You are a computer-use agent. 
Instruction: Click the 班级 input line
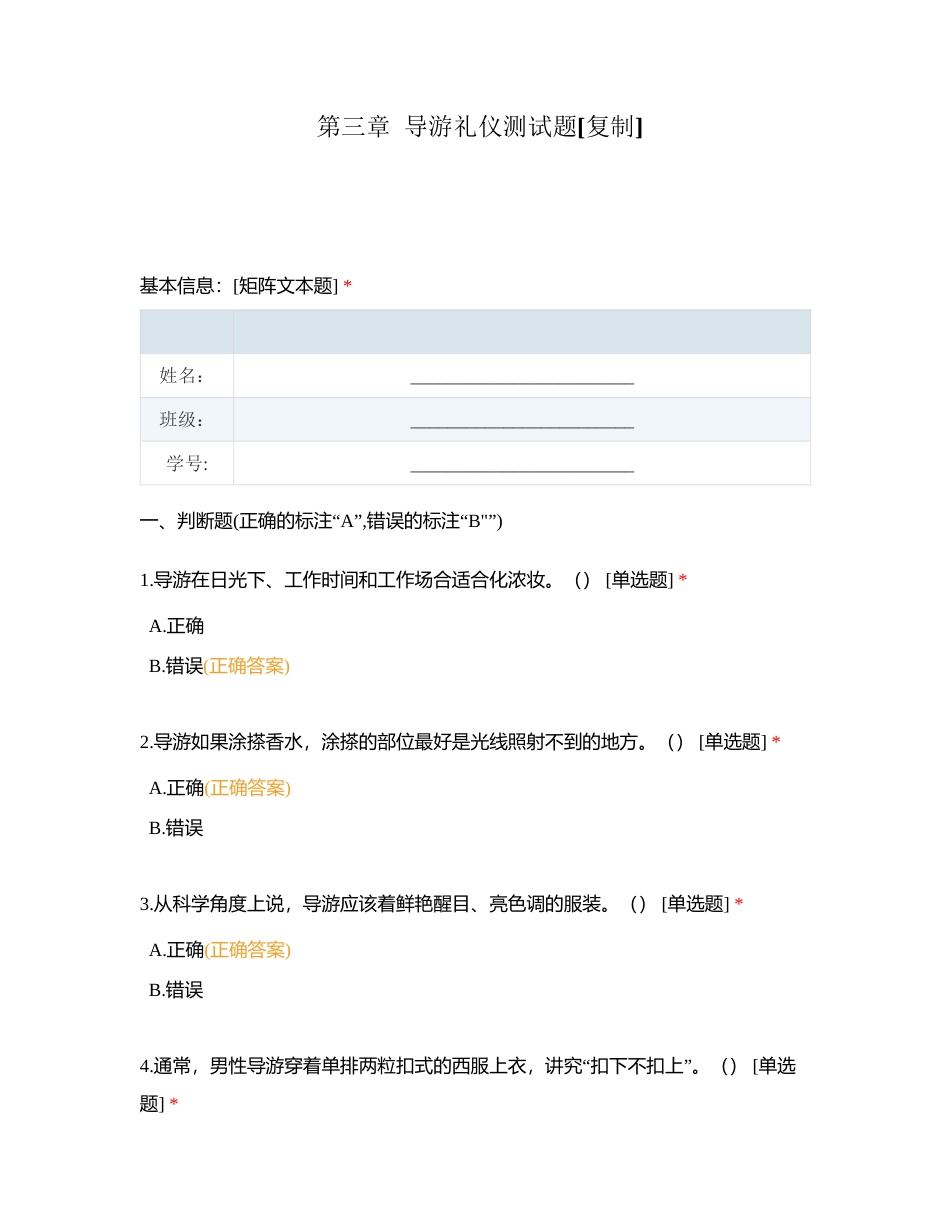[521, 424]
